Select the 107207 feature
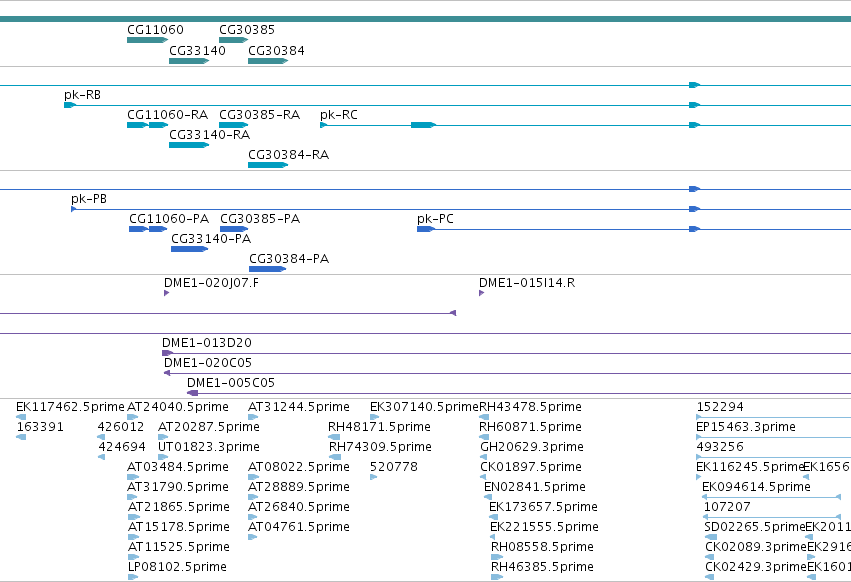Screen dimensions: 851x582 pyautogui.click(x=772, y=517)
